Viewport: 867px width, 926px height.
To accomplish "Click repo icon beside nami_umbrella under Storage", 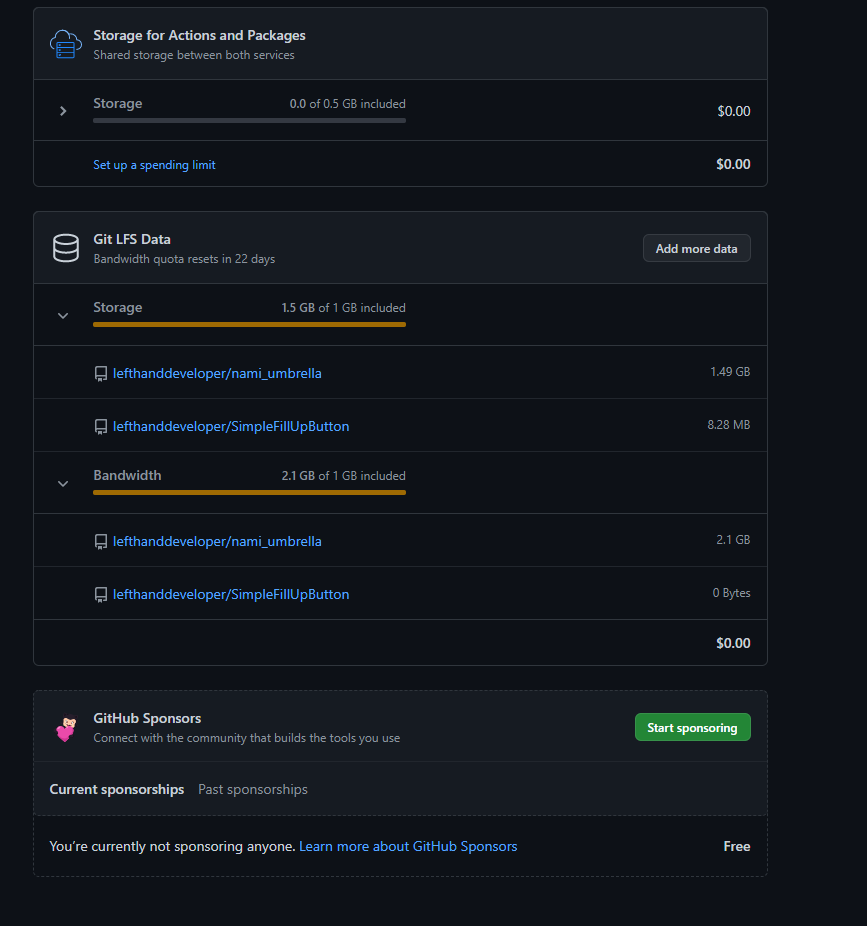I will click(x=101, y=374).
